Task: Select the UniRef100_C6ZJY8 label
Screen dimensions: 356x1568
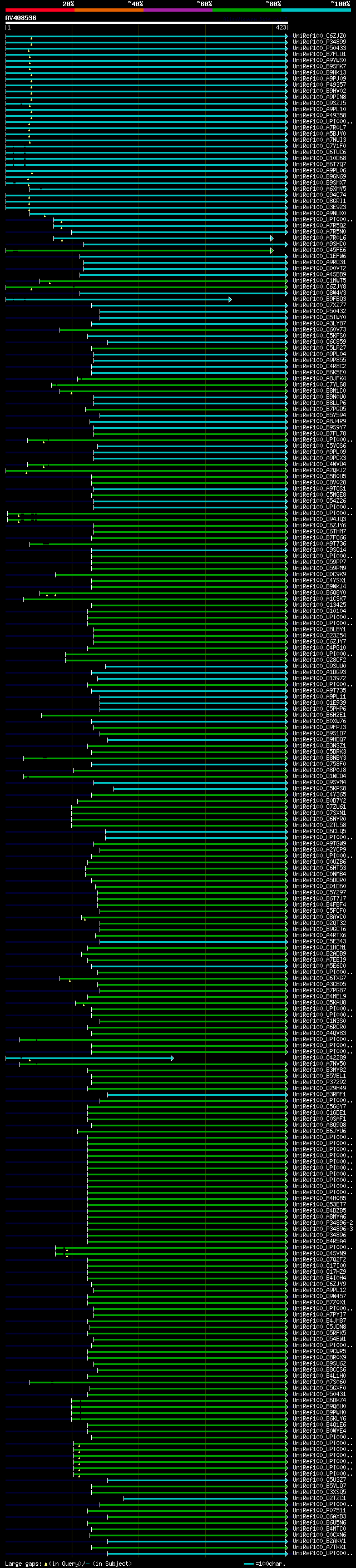Action: pyautogui.click(x=319, y=286)
